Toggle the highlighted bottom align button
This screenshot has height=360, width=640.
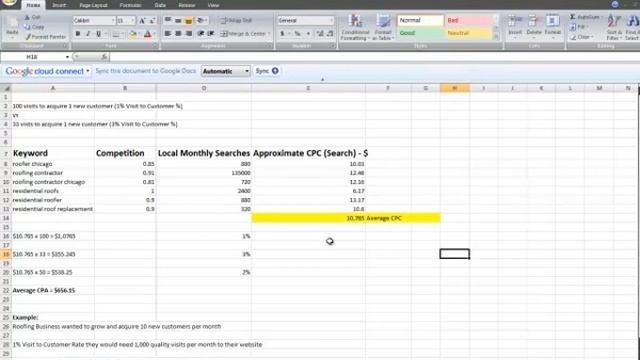tap(188, 20)
